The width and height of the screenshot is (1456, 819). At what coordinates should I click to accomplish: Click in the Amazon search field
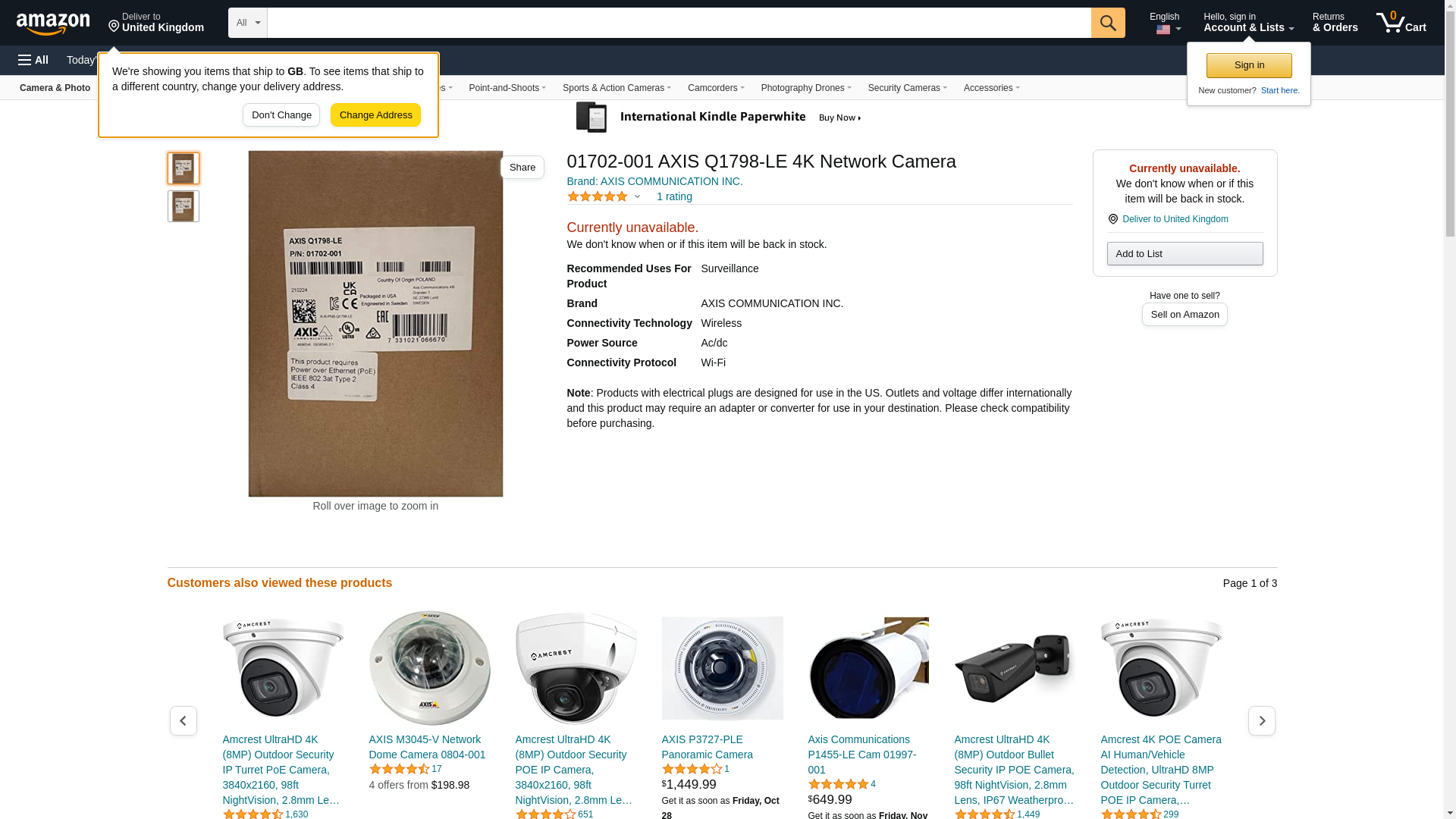[679, 23]
